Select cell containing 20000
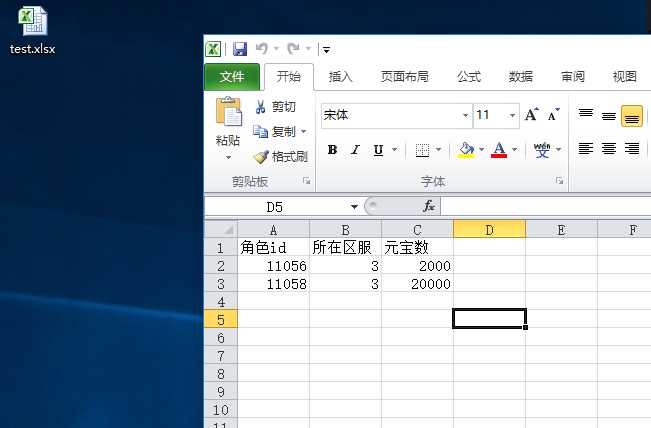The width and height of the screenshot is (651, 428). point(417,284)
